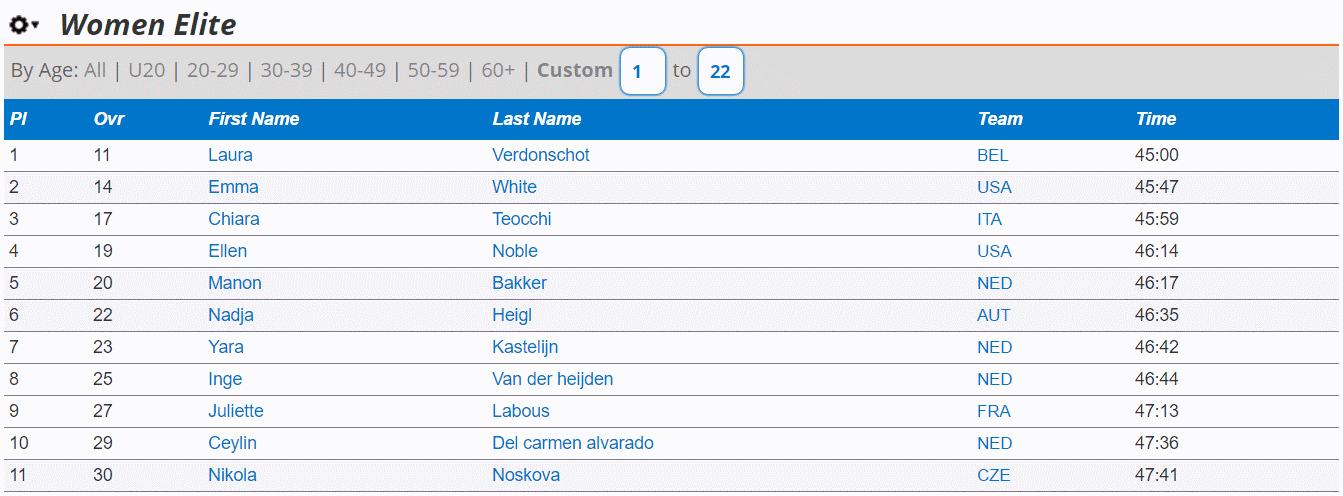
Task: Click the Heigl last name link
Action: (512, 315)
